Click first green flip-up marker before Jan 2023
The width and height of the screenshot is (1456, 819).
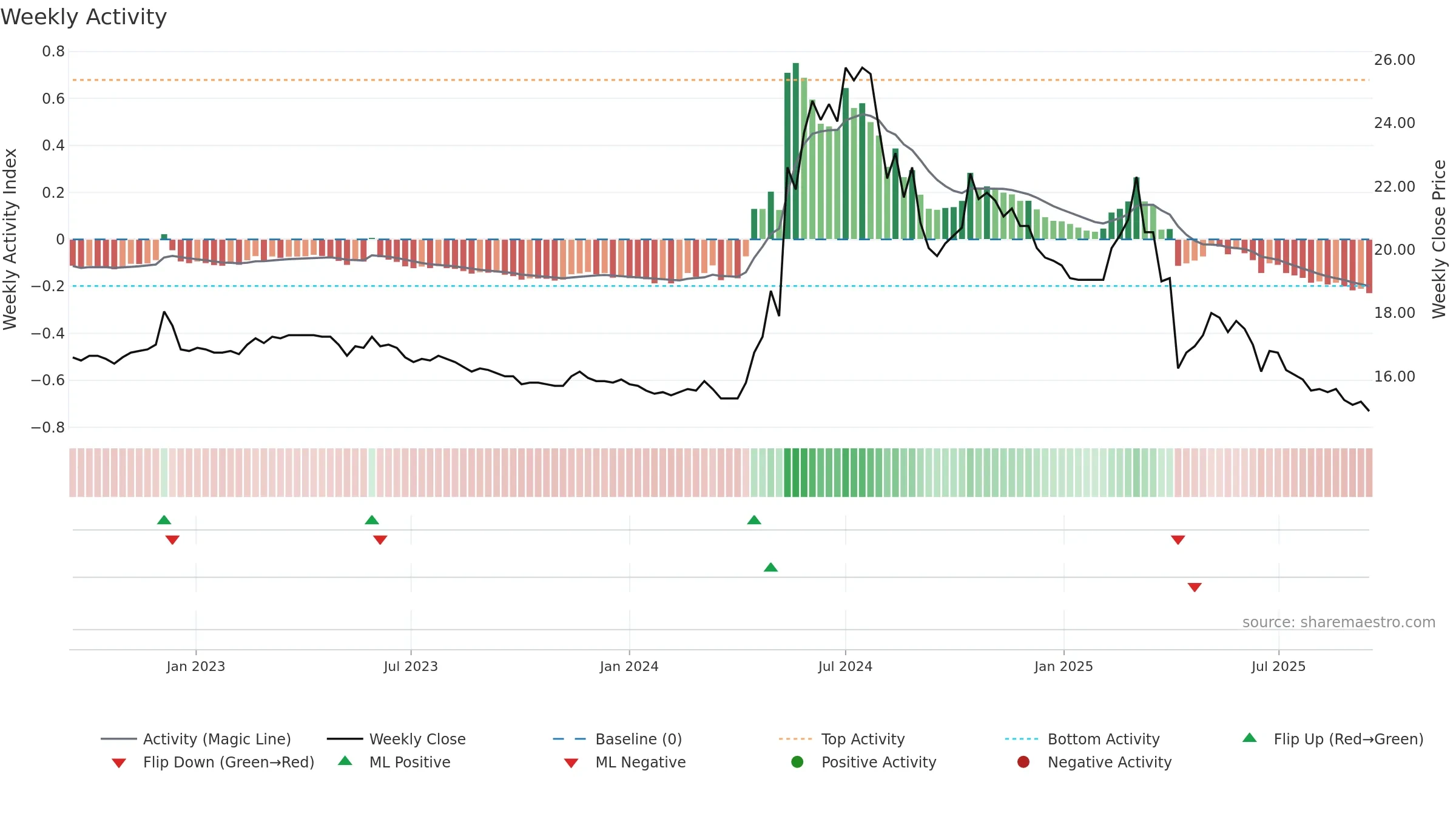click(164, 520)
